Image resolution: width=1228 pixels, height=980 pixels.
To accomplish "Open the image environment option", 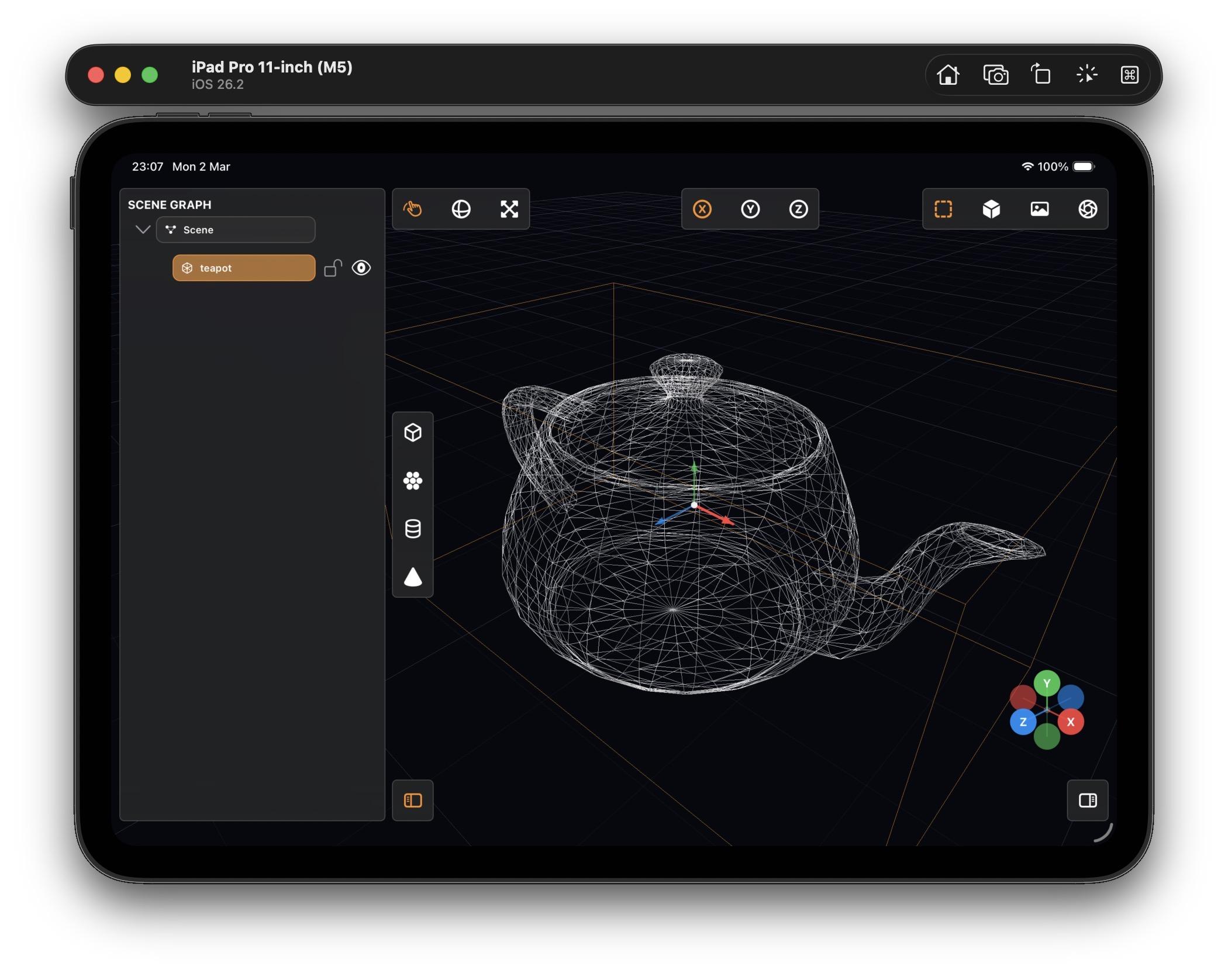I will 1039,209.
